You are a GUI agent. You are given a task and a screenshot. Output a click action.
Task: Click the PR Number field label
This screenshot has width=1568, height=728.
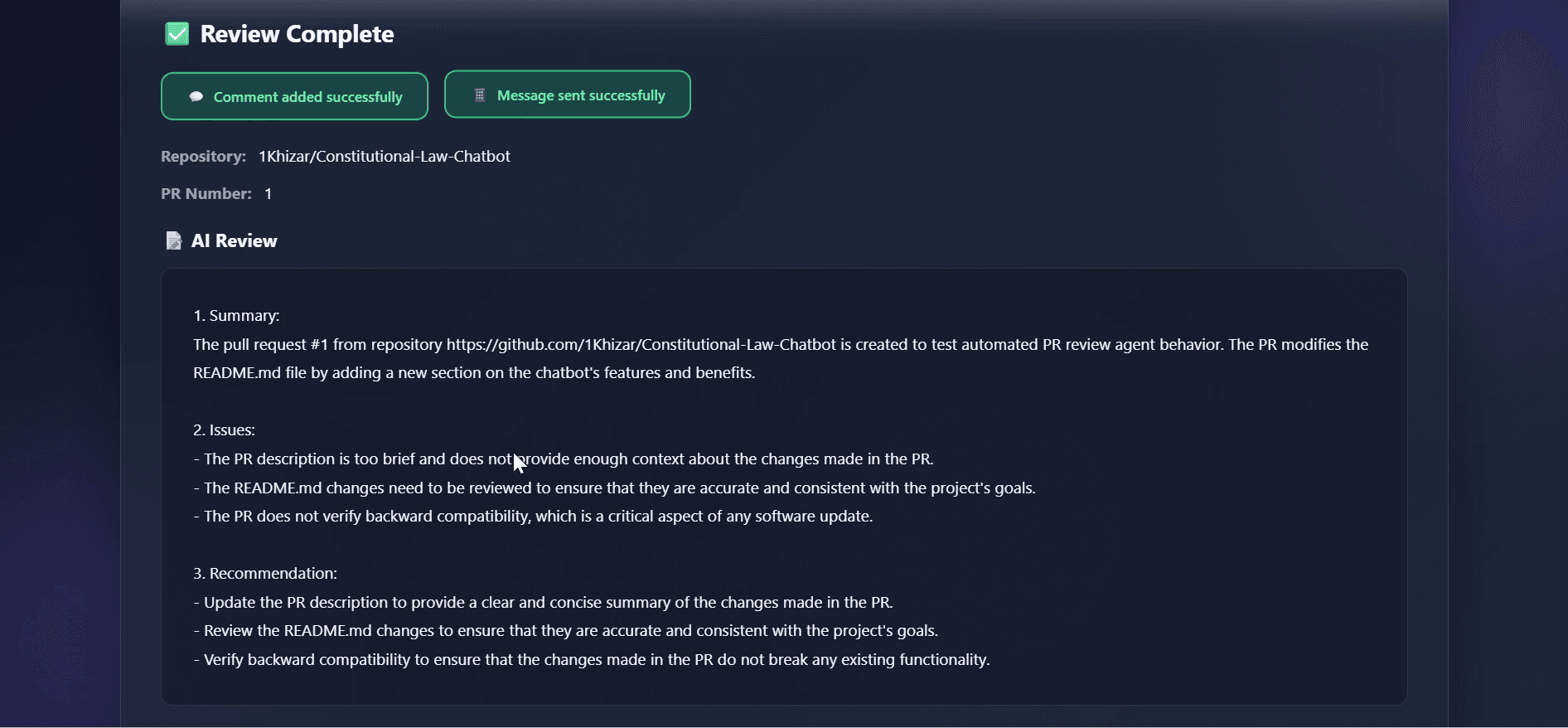click(206, 194)
